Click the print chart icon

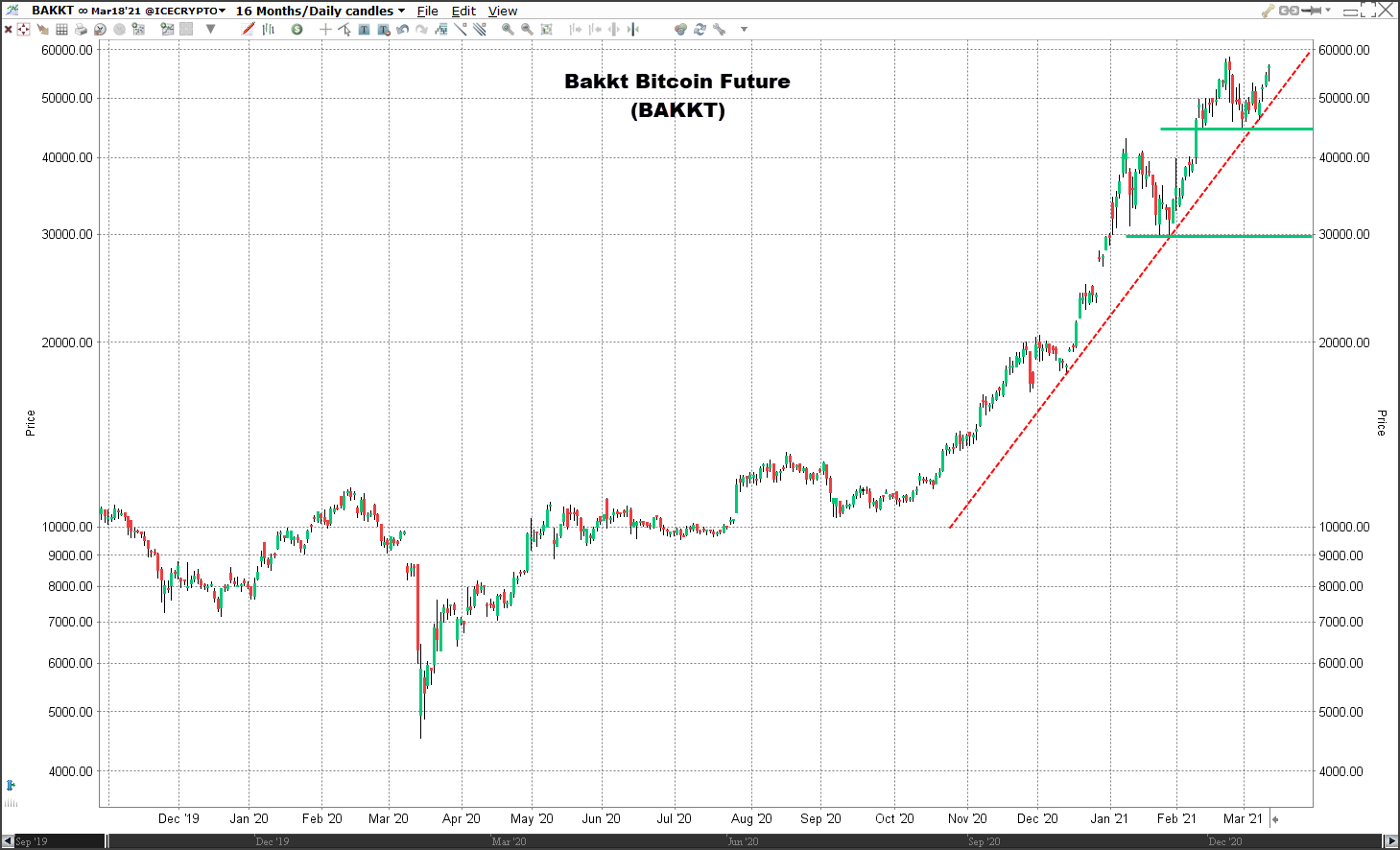[x=81, y=29]
